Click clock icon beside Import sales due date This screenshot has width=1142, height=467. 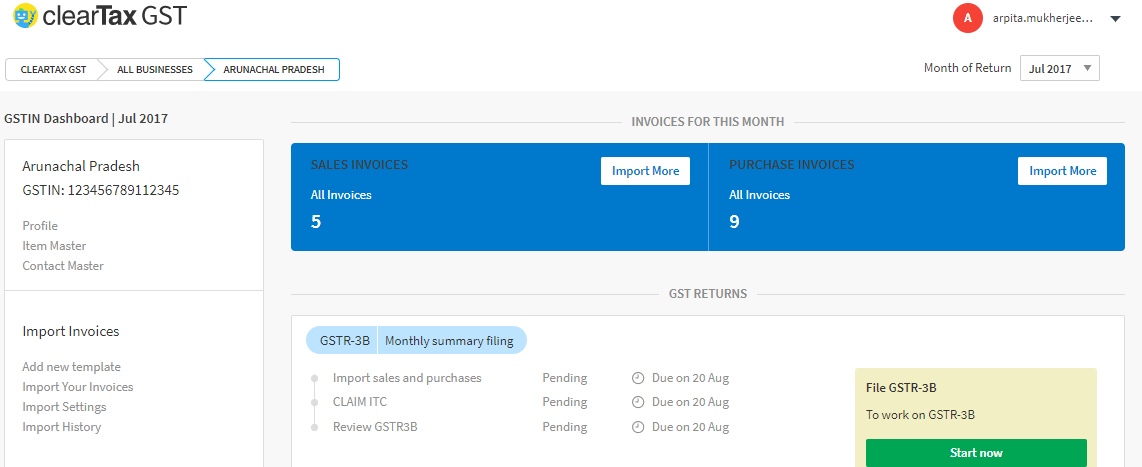pos(638,378)
